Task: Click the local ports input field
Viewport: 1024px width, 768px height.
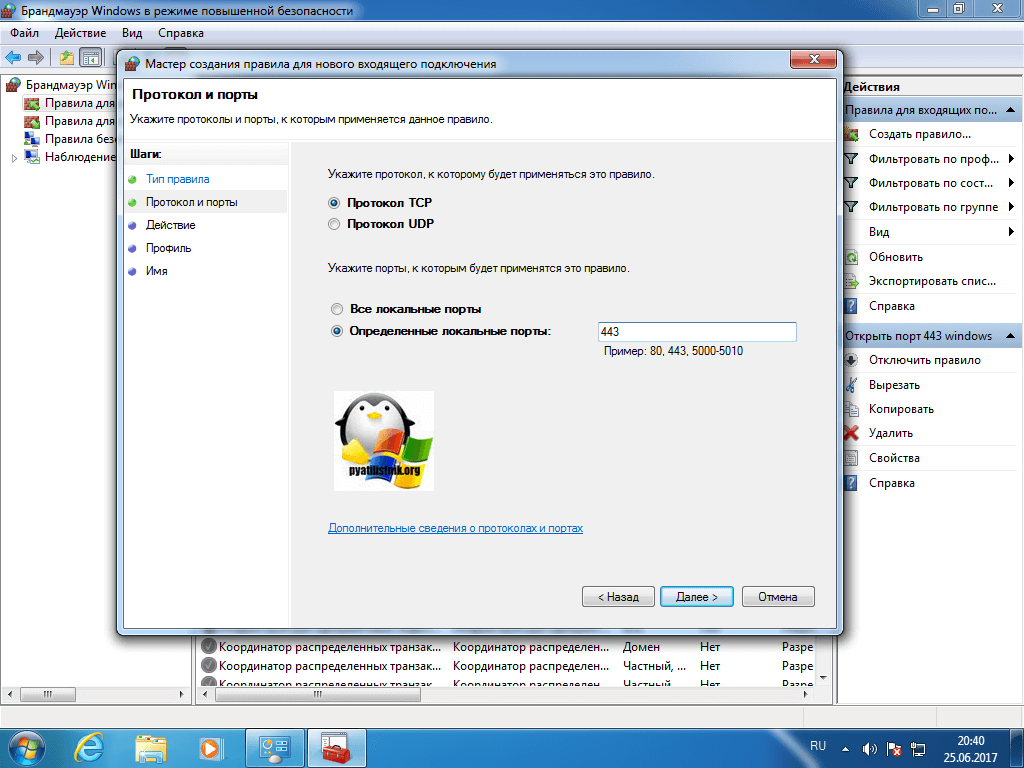Action: (696, 332)
